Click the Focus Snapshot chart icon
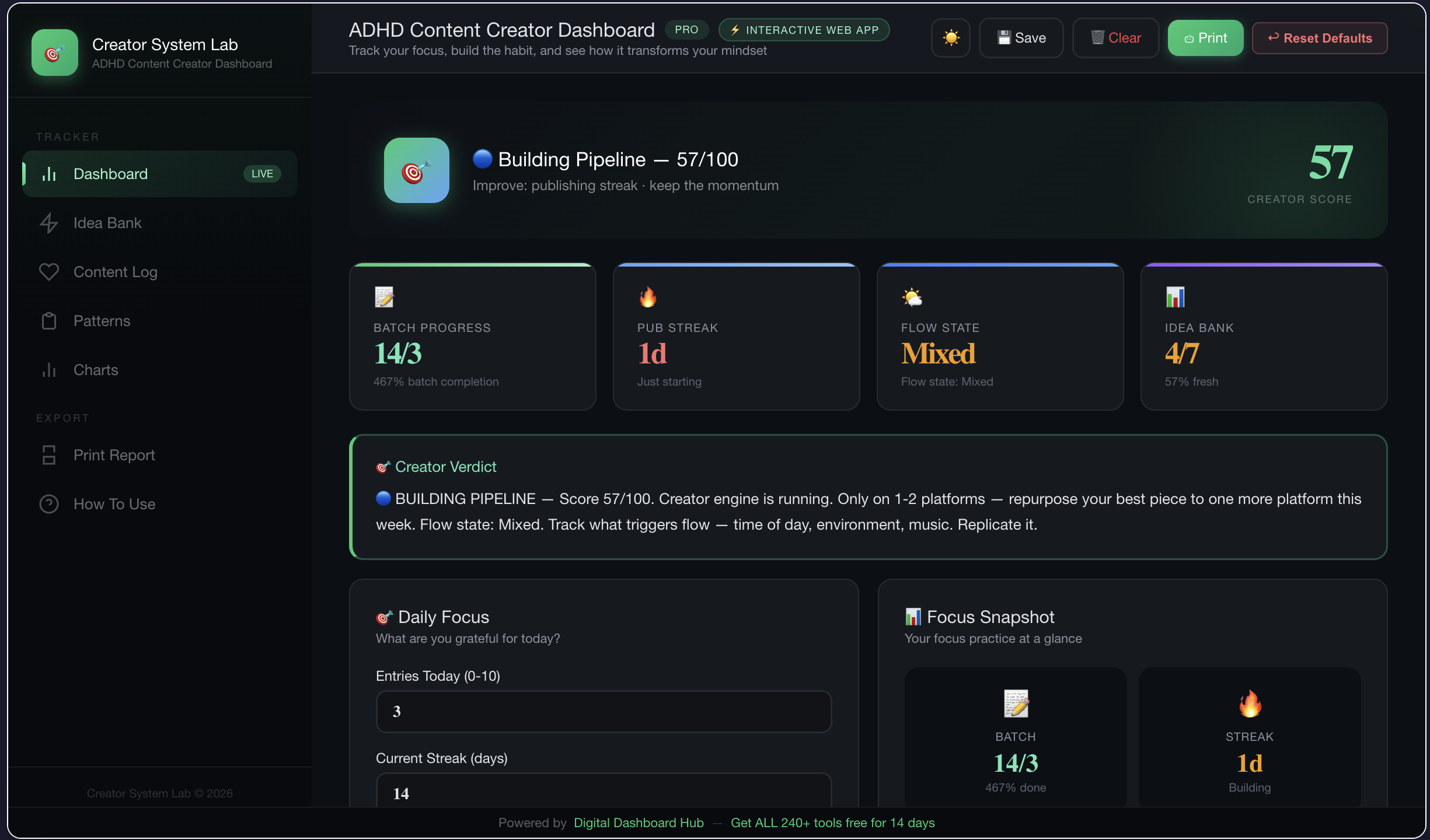The image size is (1430, 840). 913,617
